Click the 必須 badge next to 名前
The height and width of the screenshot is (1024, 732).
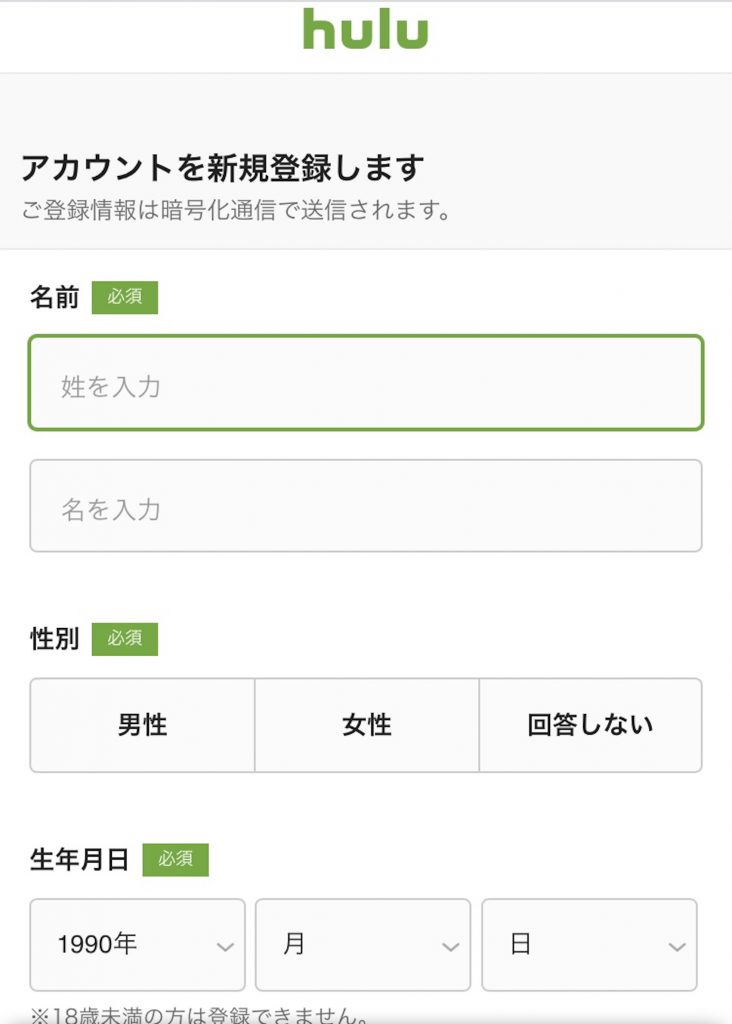click(x=125, y=297)
